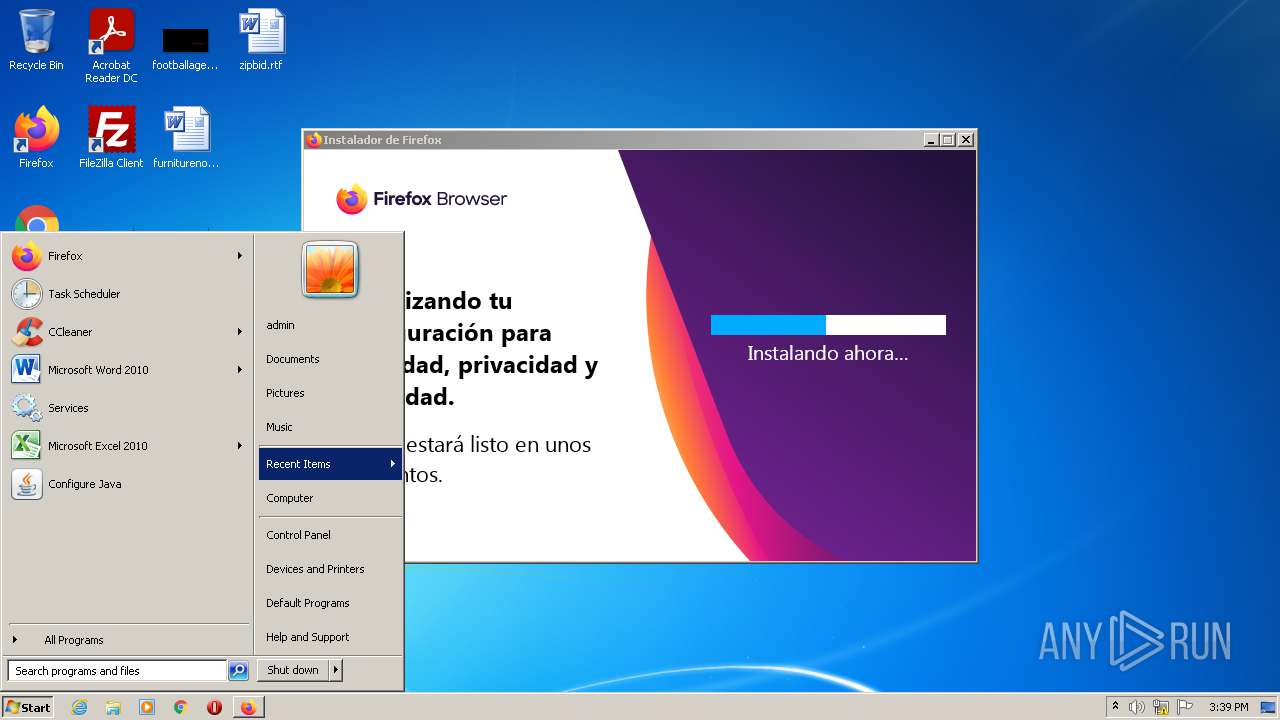This screenshot has height=720, width=1280.
Task: Open the zipbid.rtf document icon
Action: point(261,40)
